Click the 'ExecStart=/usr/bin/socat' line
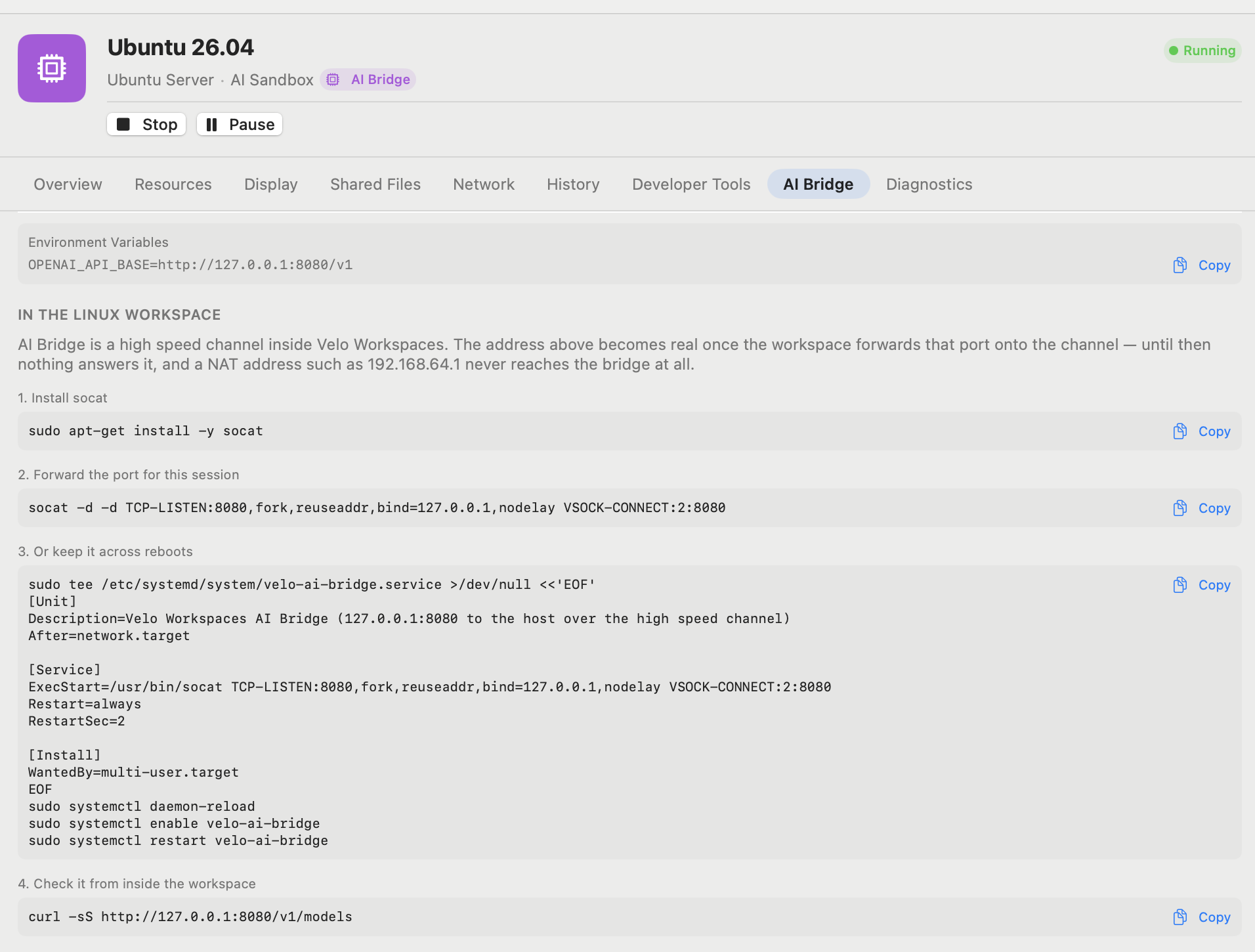The height and width of the screenshot is (952, 1255). 430,687
